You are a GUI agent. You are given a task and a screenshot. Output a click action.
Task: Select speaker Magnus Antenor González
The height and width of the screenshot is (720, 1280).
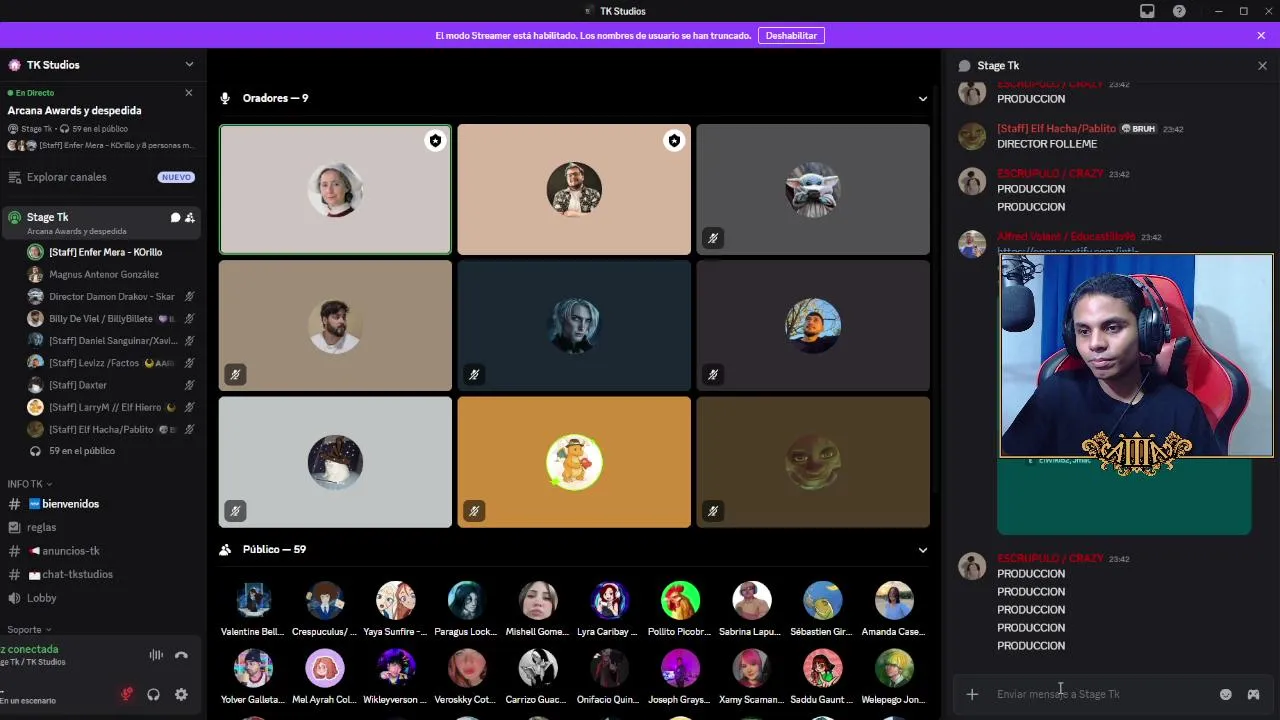[x=104, y=274]
